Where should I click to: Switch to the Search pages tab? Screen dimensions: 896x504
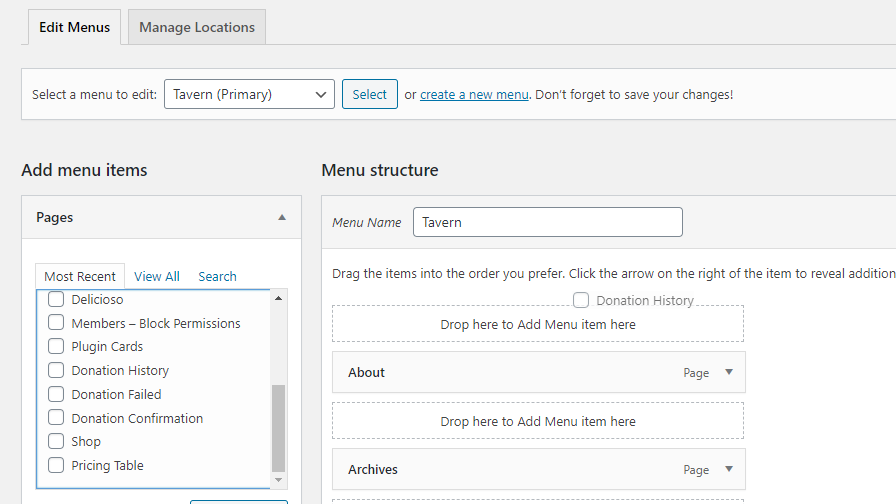tap(217, 277)
